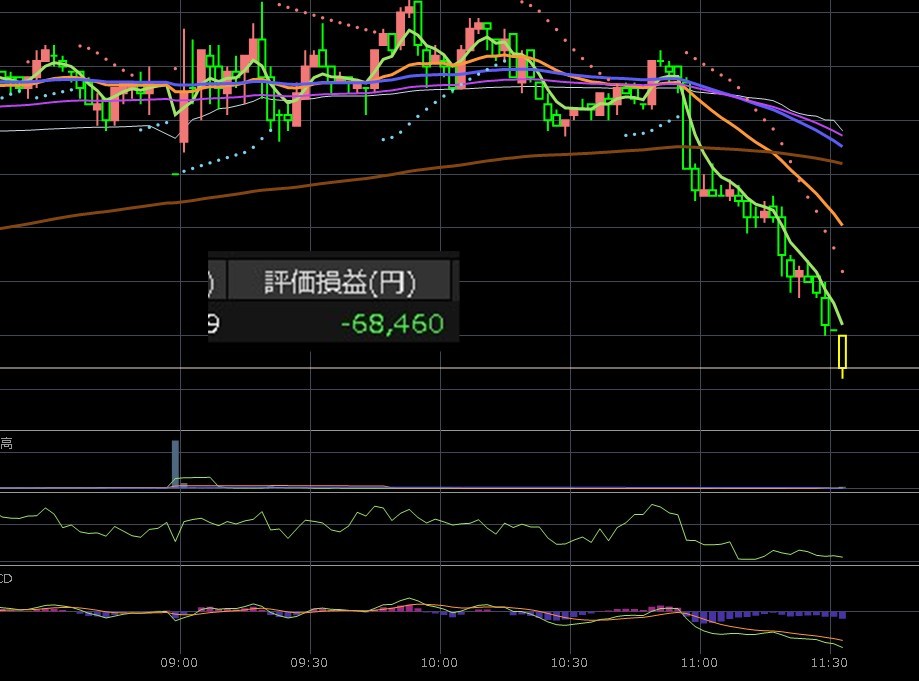This screenshot has width=919, height=681.
Task: Click the 11:00 time axis label
Action: coord(699,662)
